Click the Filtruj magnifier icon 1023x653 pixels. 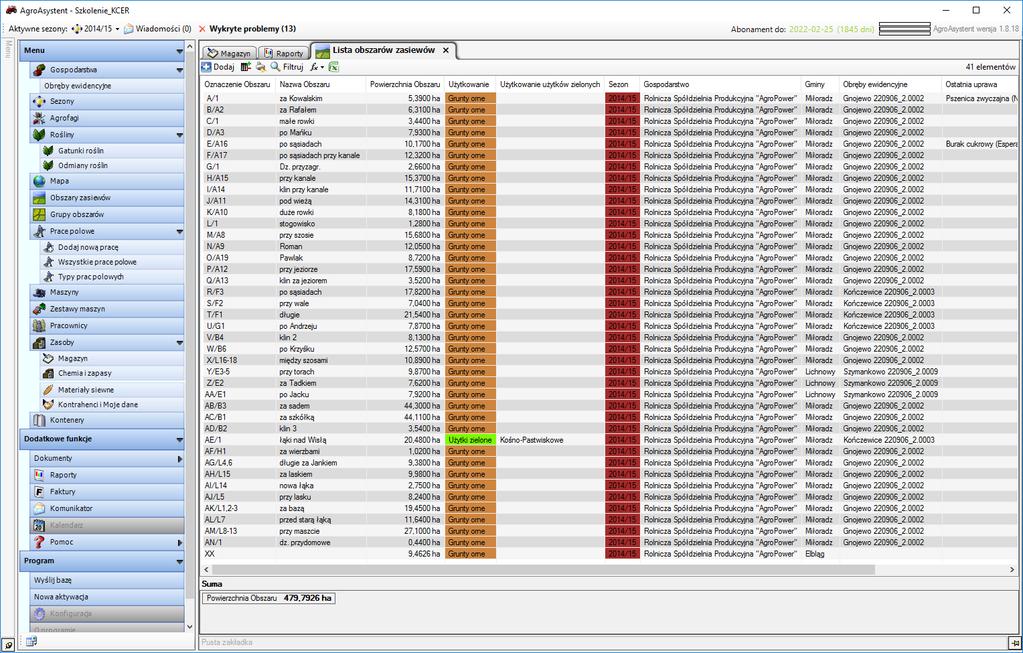(x=275, y=67)
